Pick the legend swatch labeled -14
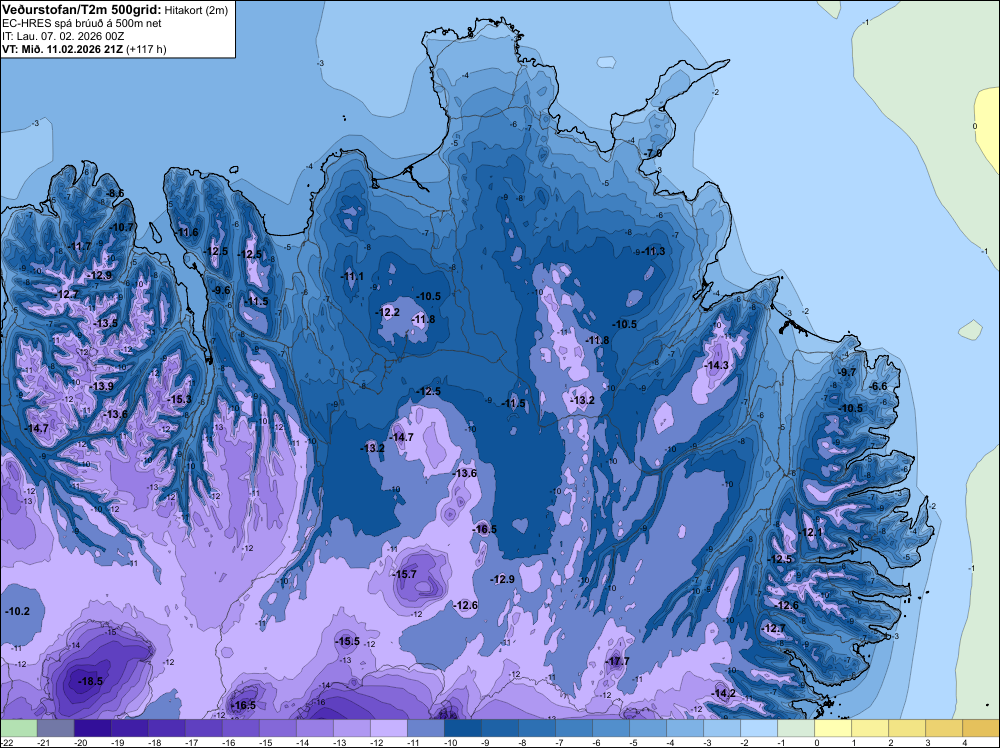 (314, 728)
